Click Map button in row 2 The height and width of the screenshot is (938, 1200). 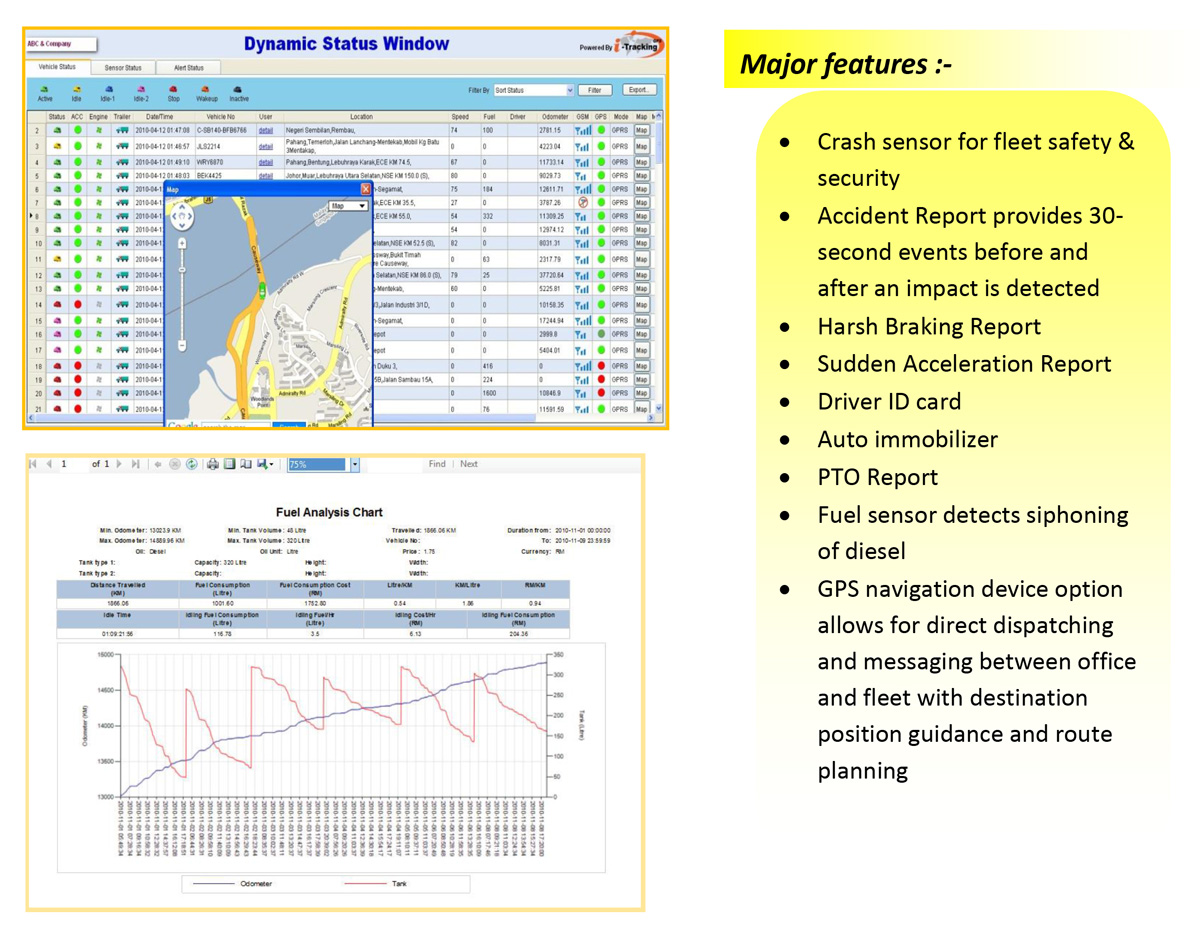[642, 130]
